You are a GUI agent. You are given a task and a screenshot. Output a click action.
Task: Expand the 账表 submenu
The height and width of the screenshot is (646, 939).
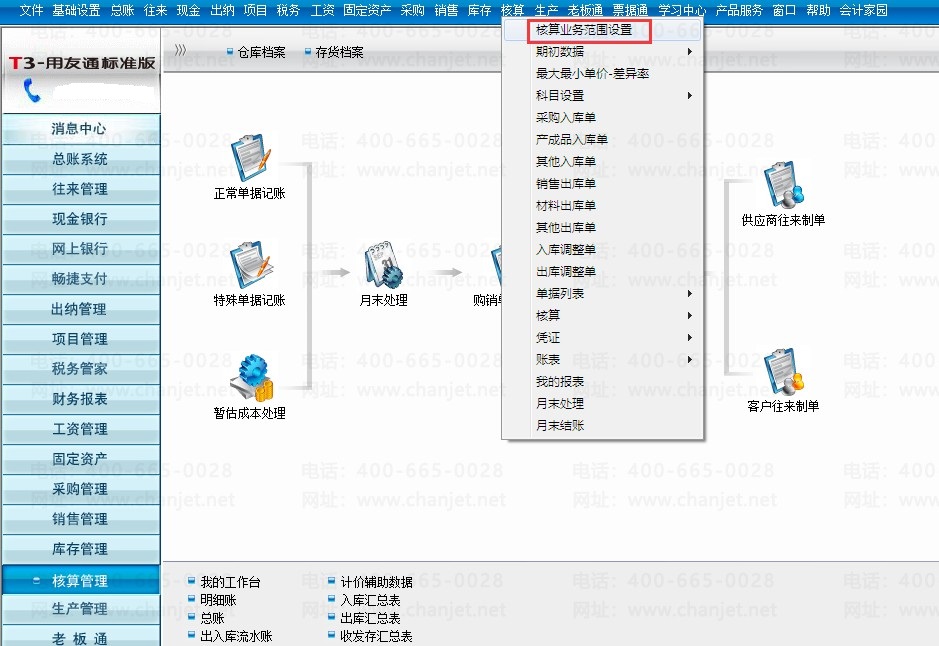point(602,359)
